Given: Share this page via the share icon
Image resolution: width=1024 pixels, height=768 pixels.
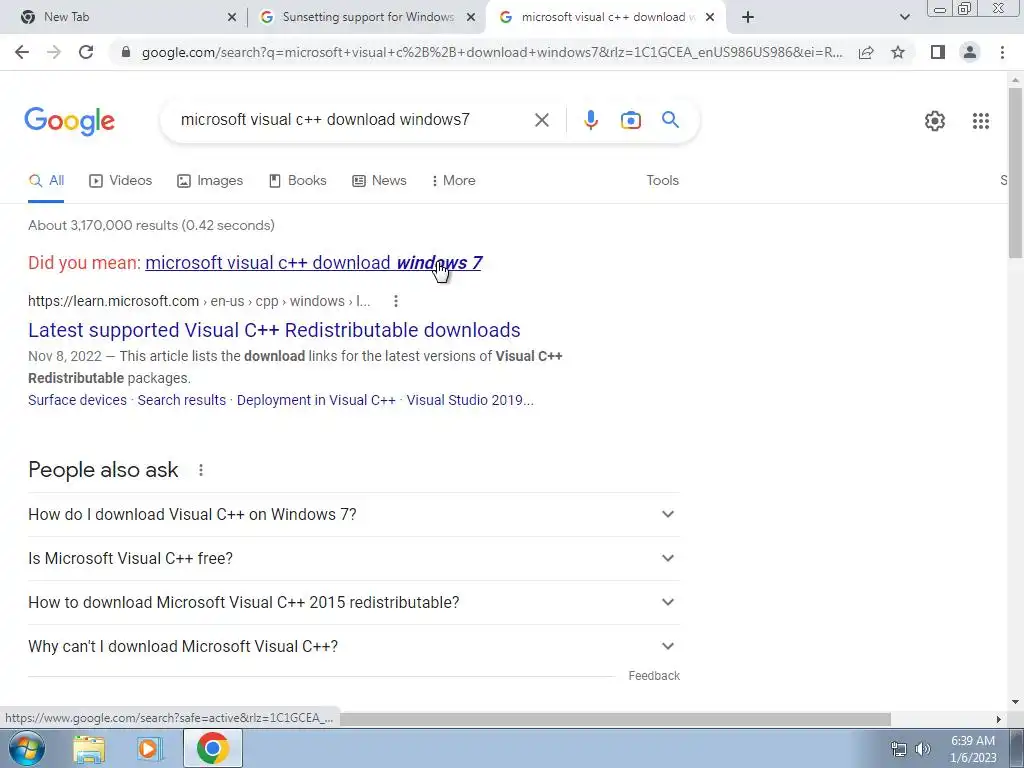Looking at the screenshot, I should [x=866, y=52].
